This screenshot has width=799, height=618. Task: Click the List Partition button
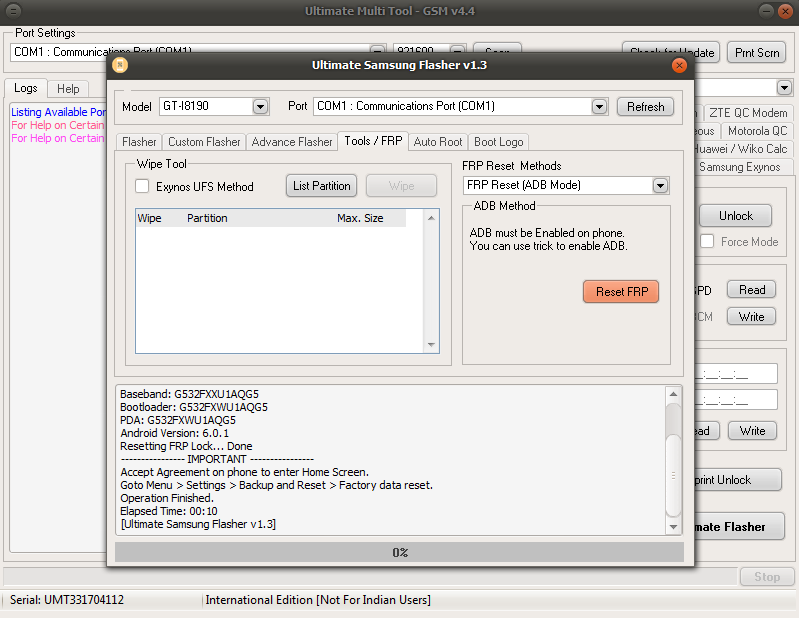[x=322, y=185]
